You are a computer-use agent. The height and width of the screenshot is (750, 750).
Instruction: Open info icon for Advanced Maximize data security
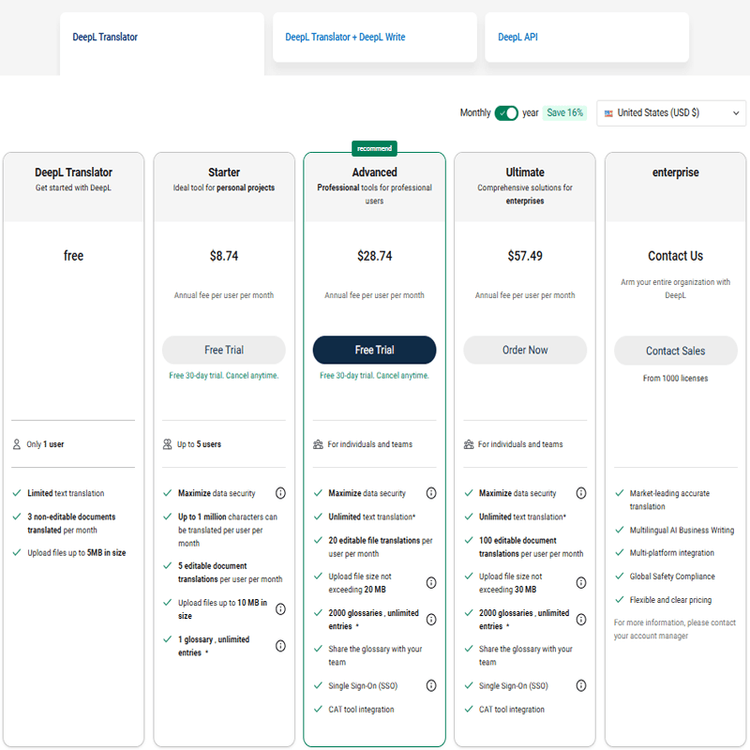click(x=431, y=493)
